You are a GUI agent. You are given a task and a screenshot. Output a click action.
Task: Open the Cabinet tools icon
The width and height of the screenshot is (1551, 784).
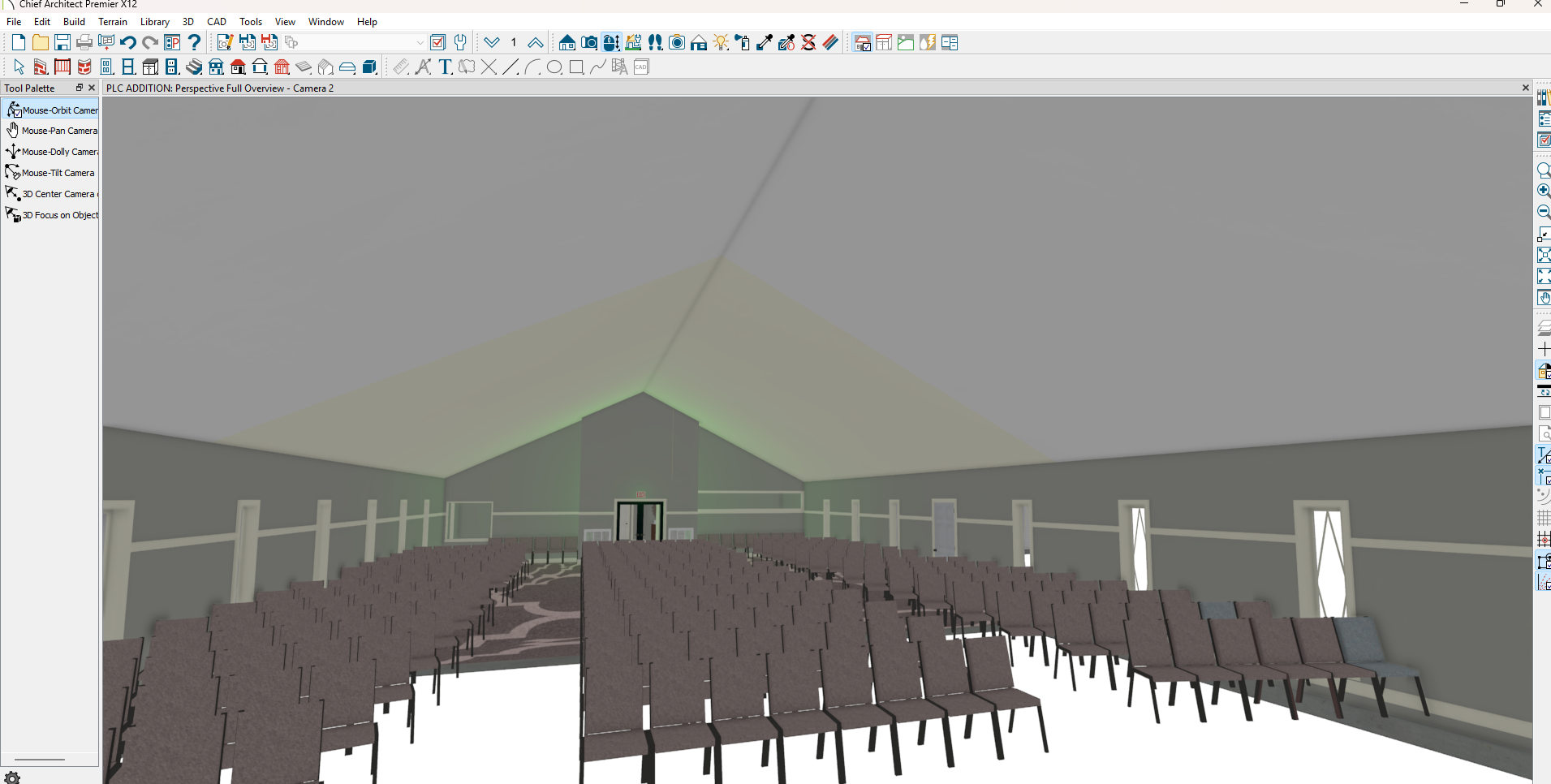(x=150, y=67)
